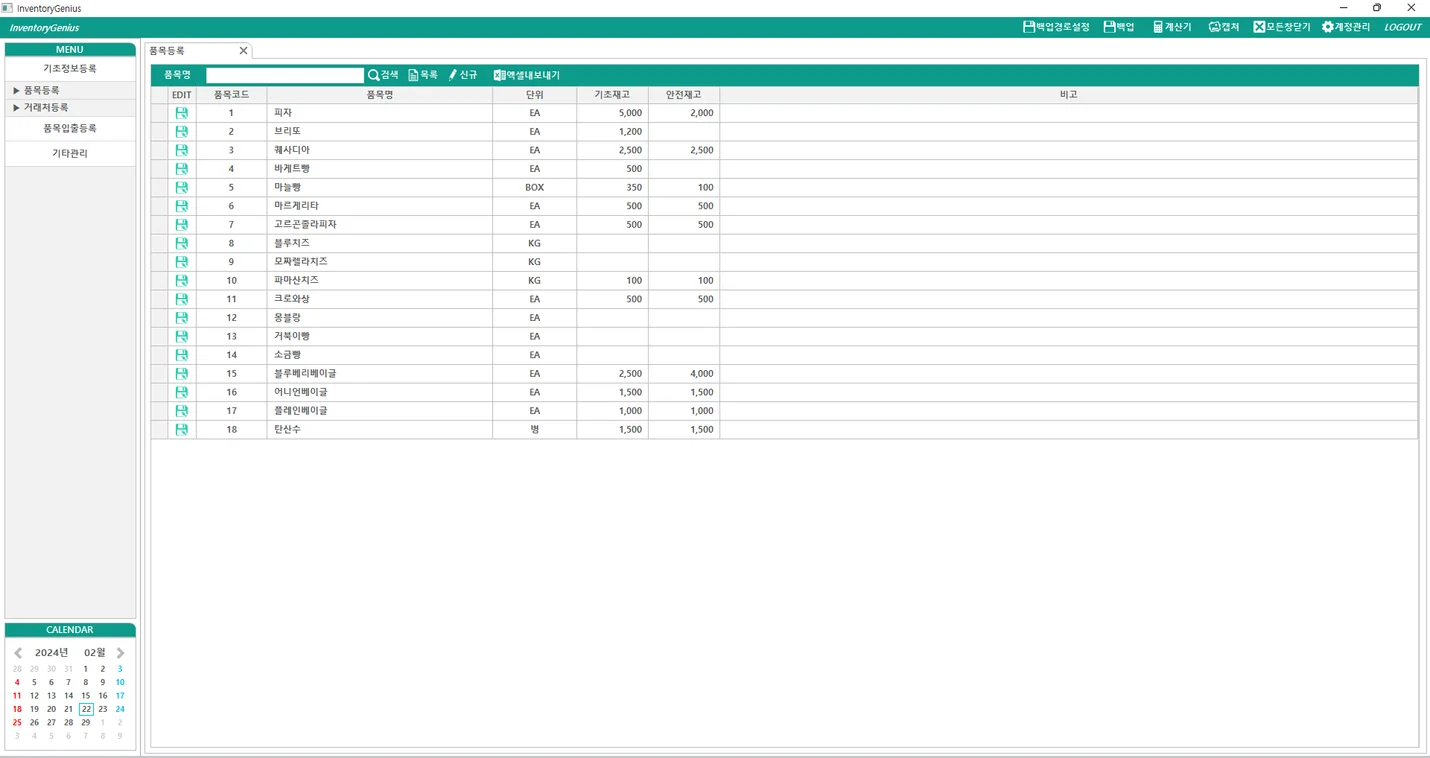The height and width of the screenshot is (758, 1430).
Task: Click the 품목명 column header
Action: (380, 95)
